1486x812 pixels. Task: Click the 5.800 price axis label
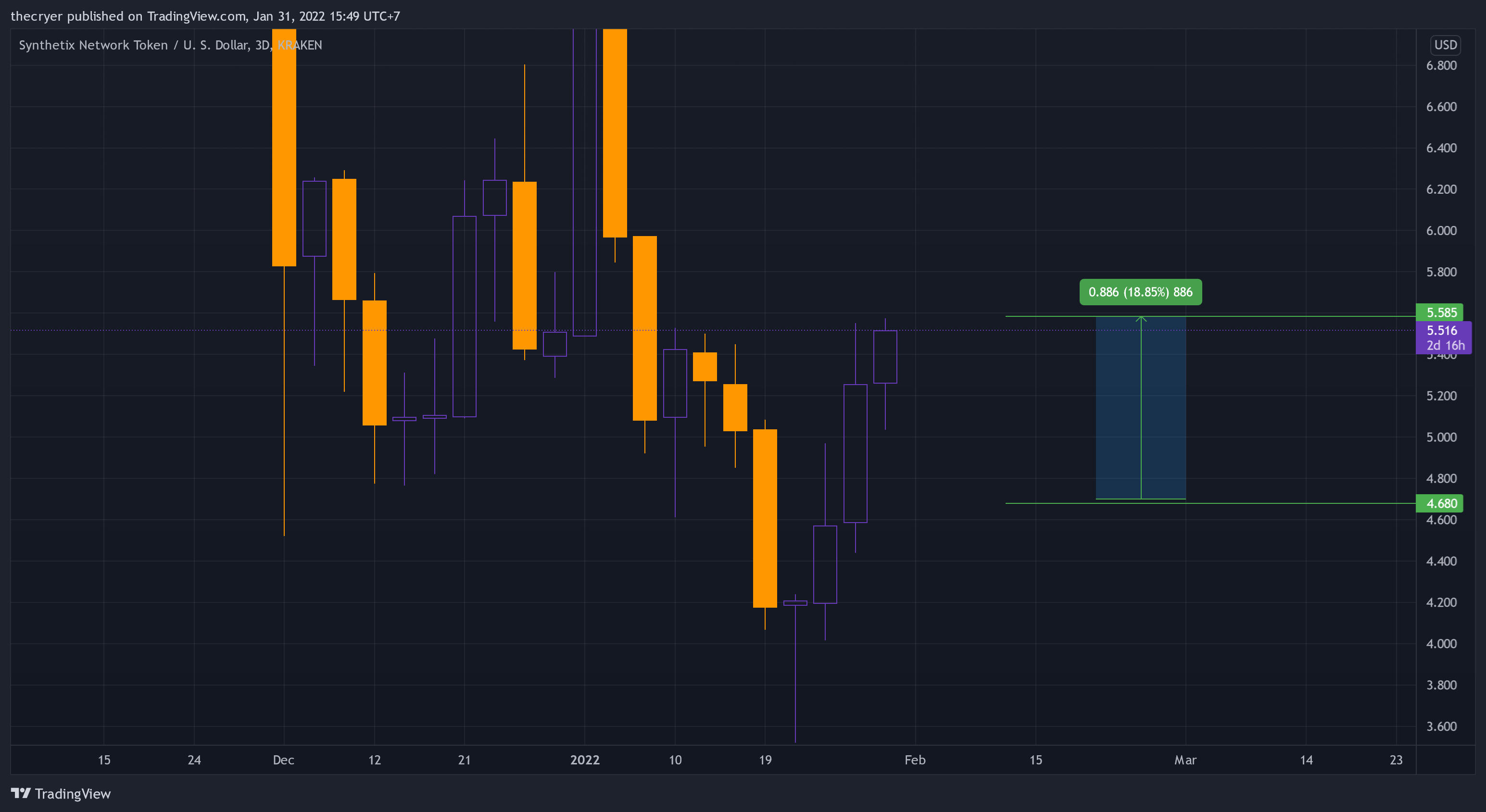[x=1441, y=272]
